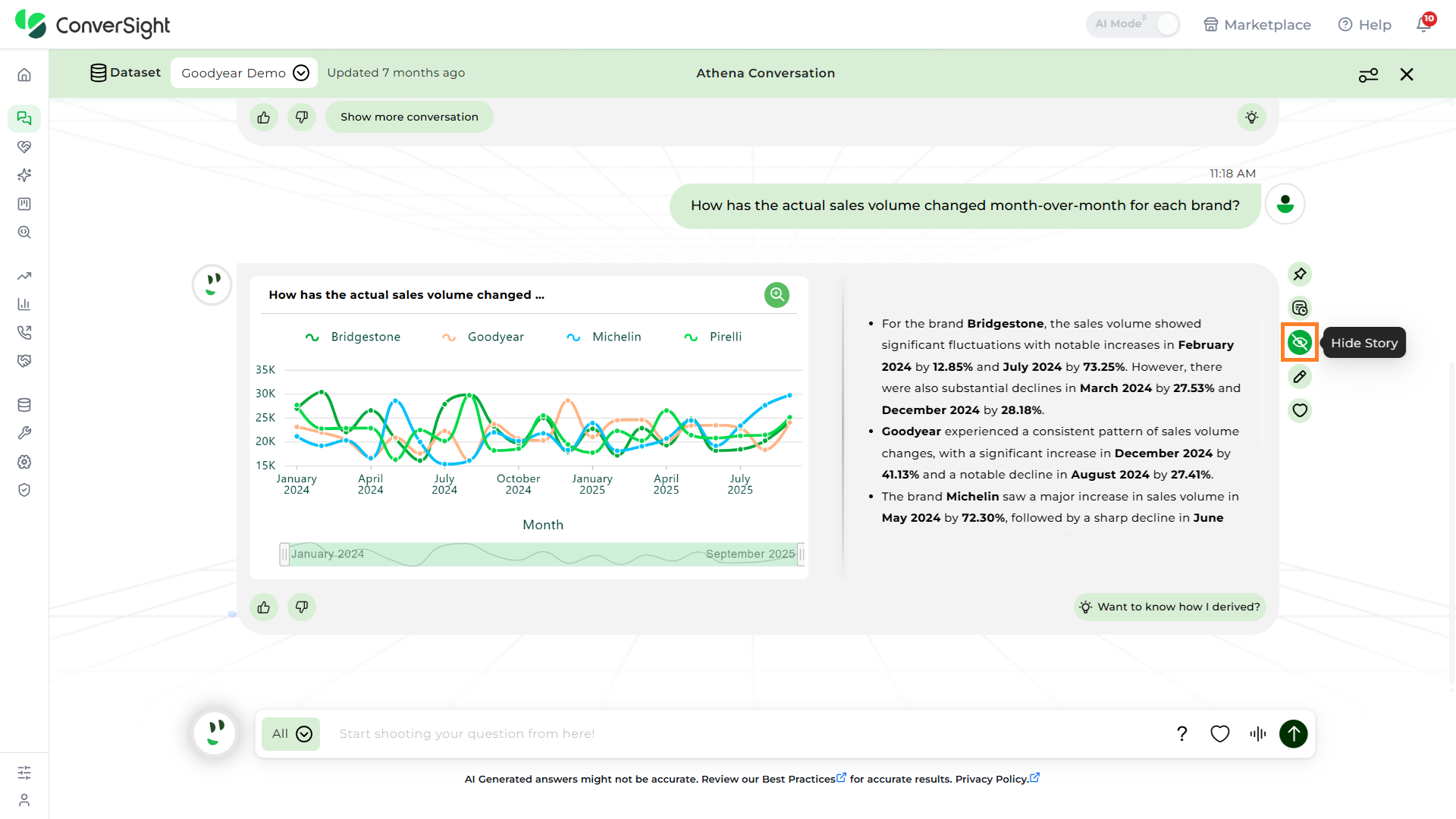Click Show more conversation button
Screen dimensions: 1456x819
[409, 117]
